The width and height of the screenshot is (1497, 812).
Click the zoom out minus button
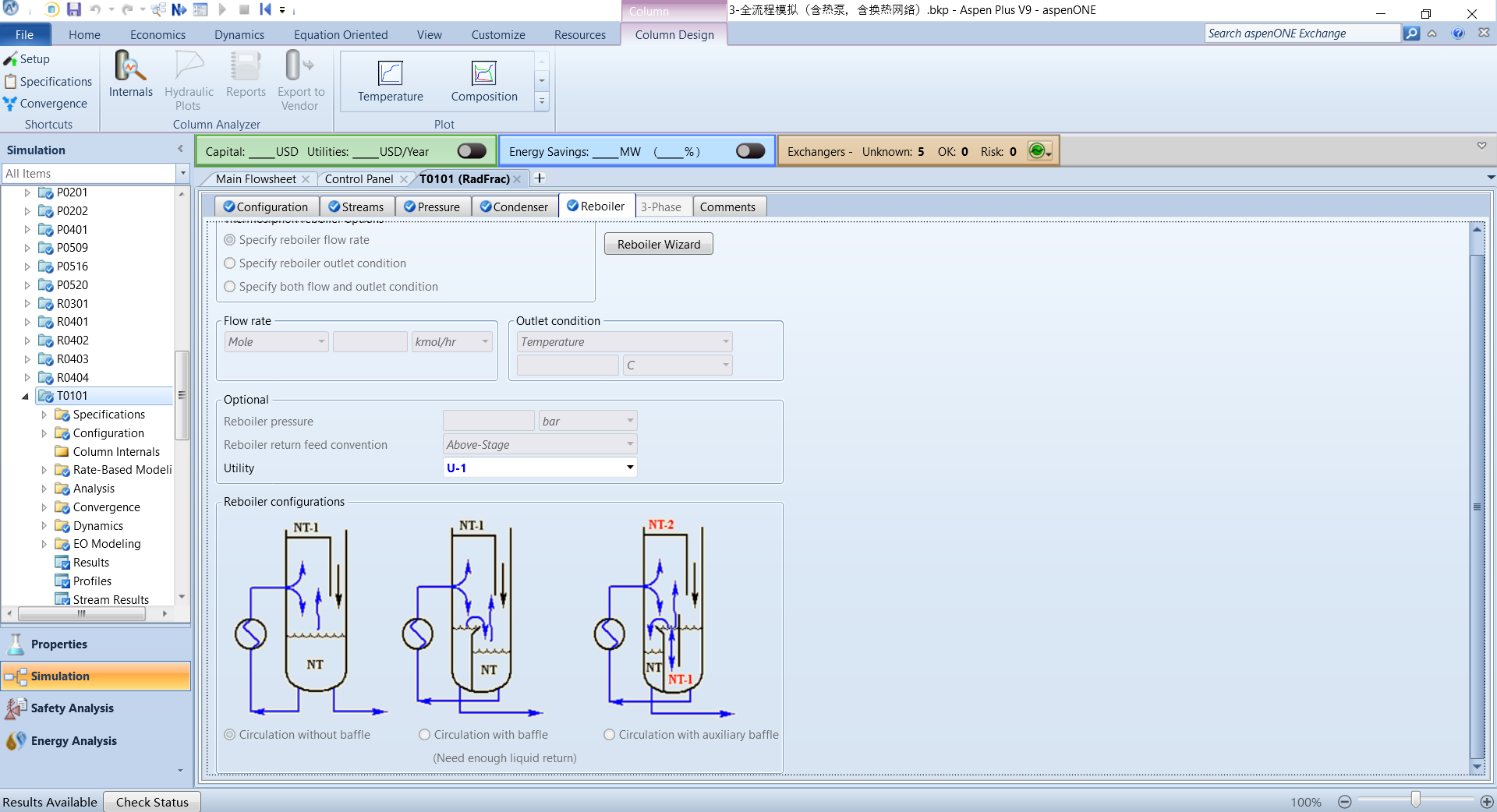[1345, 802]
